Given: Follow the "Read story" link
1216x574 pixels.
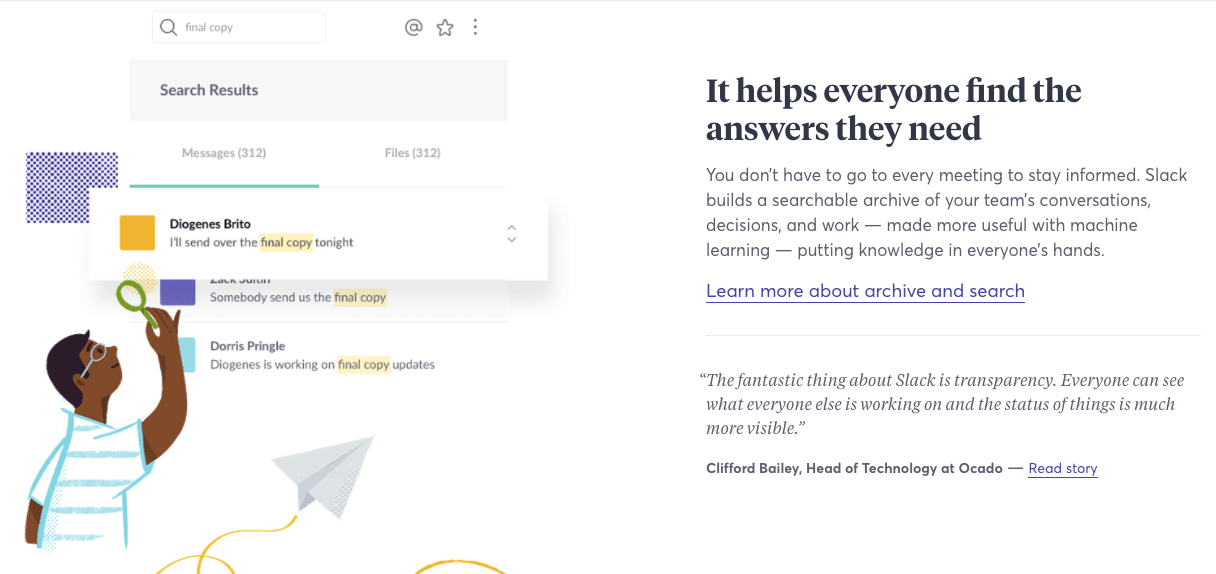Looking at the screenshot, I should [1062, 468].
